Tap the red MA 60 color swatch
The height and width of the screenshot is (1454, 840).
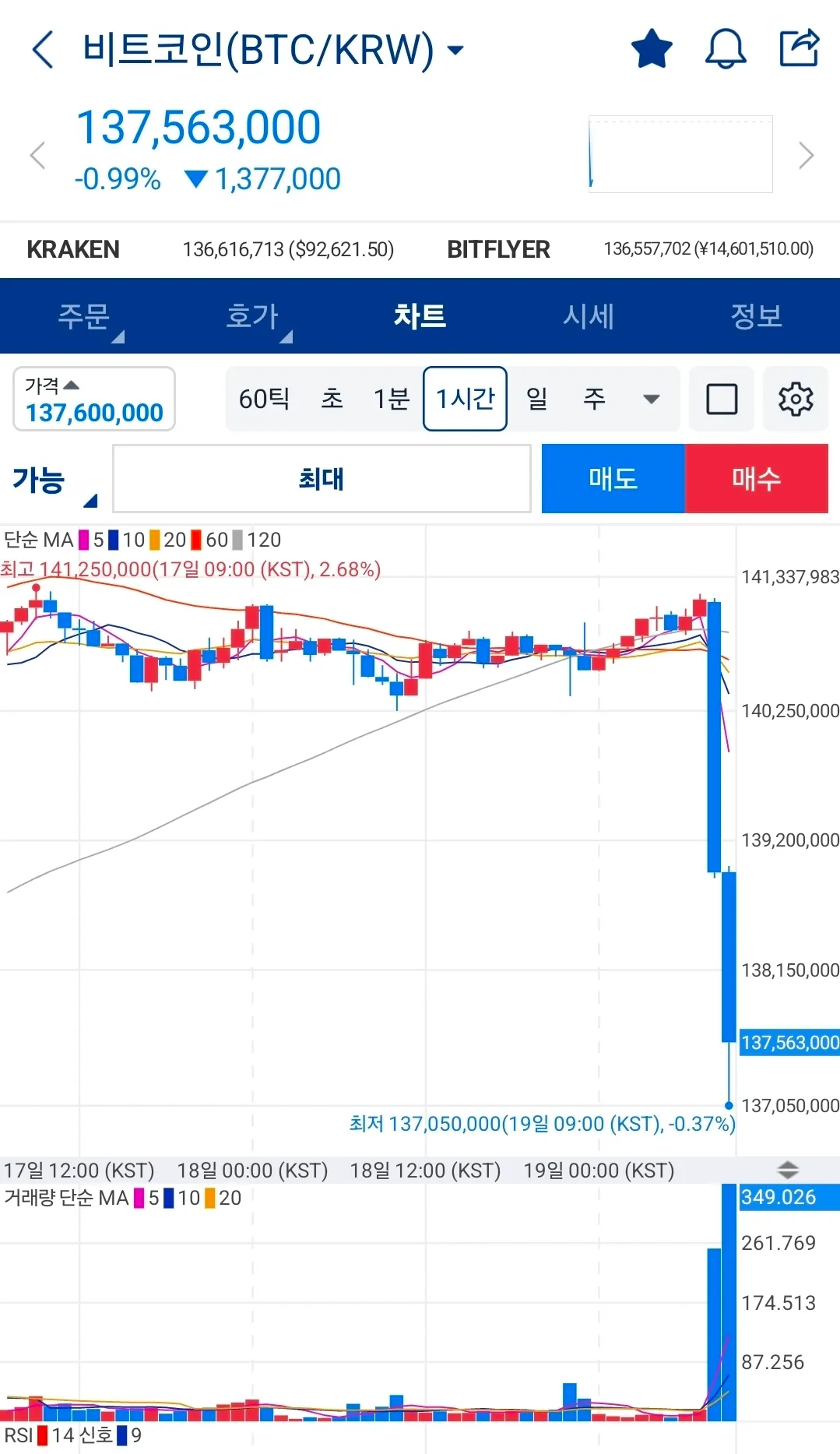196,540
